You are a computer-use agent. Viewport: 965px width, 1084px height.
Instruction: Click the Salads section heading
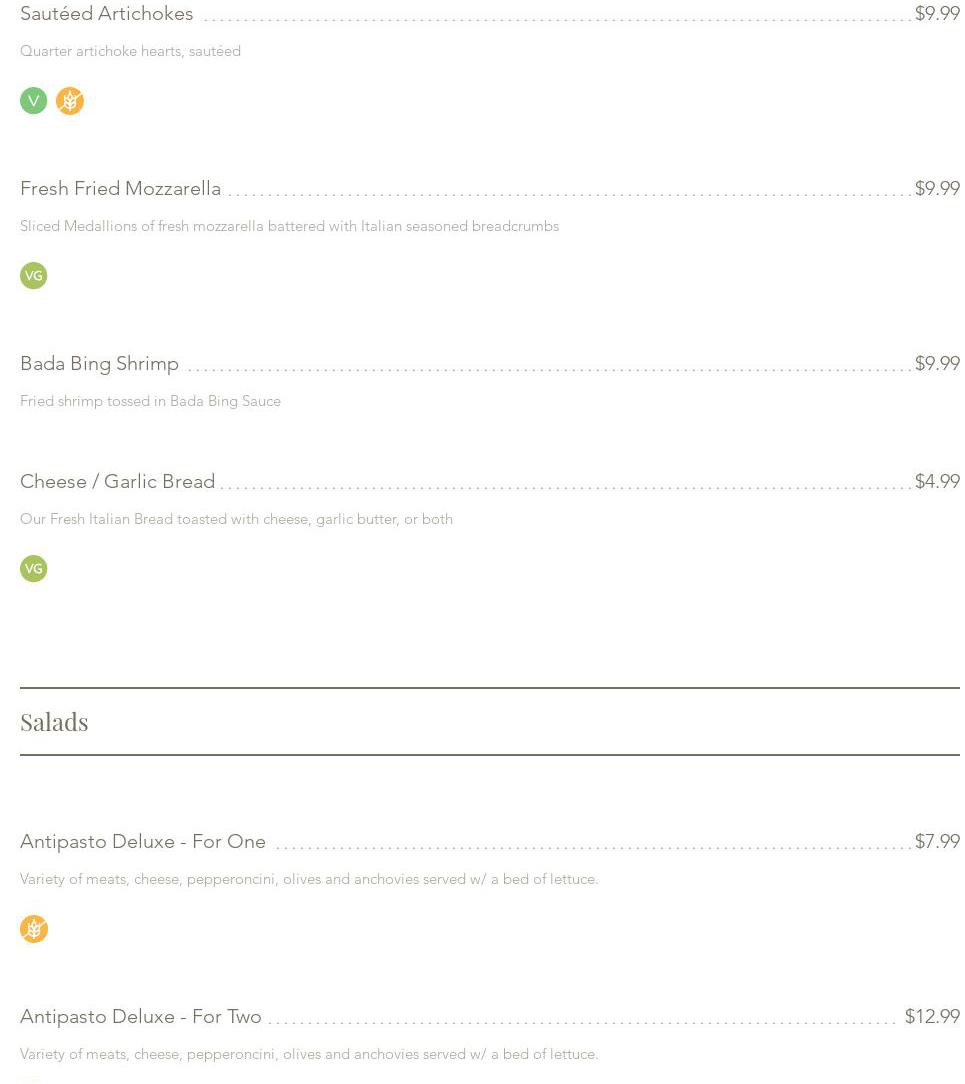pyautogui.click(x=54, y=722)
